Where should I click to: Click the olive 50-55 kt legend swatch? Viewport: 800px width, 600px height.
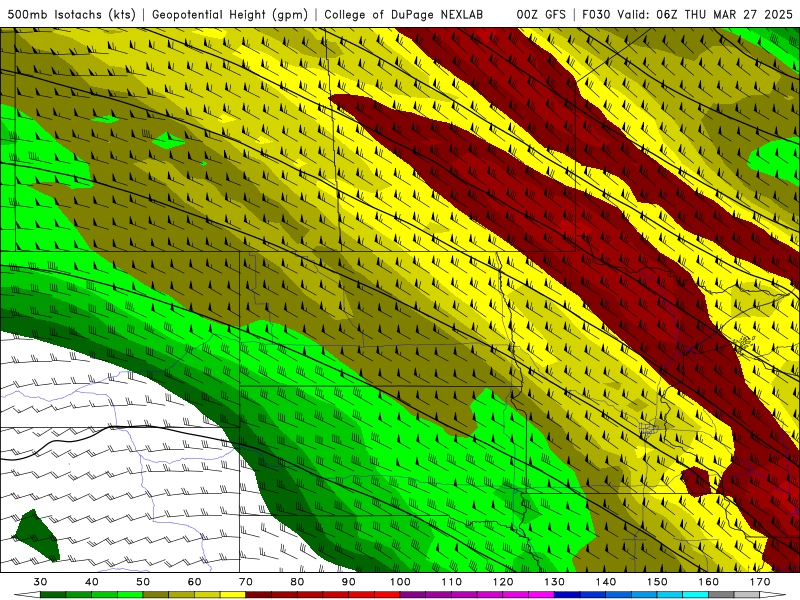pyautogui.click(x=156, y=595)
